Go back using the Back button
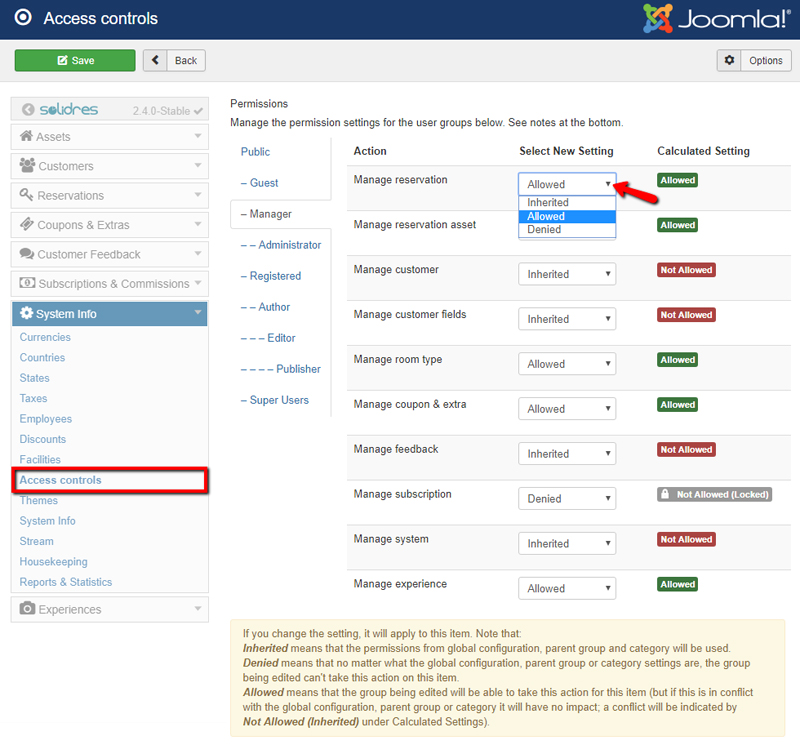 tap(174, 60)
